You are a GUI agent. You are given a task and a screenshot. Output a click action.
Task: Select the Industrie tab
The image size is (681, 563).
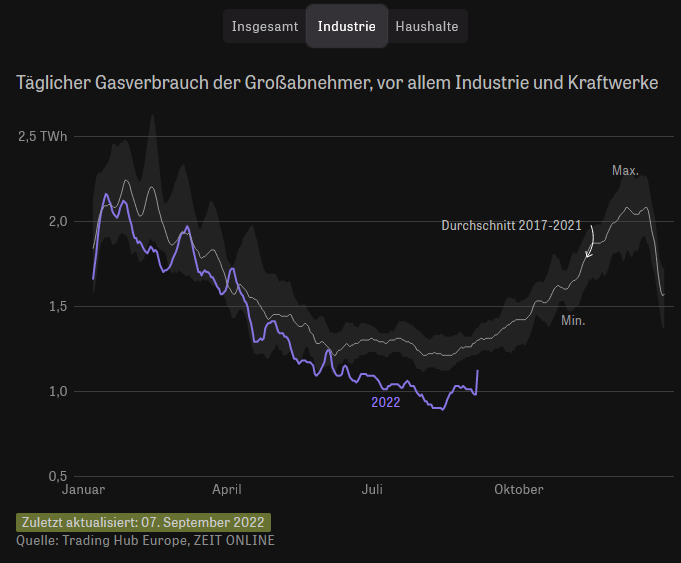(347, 26)
